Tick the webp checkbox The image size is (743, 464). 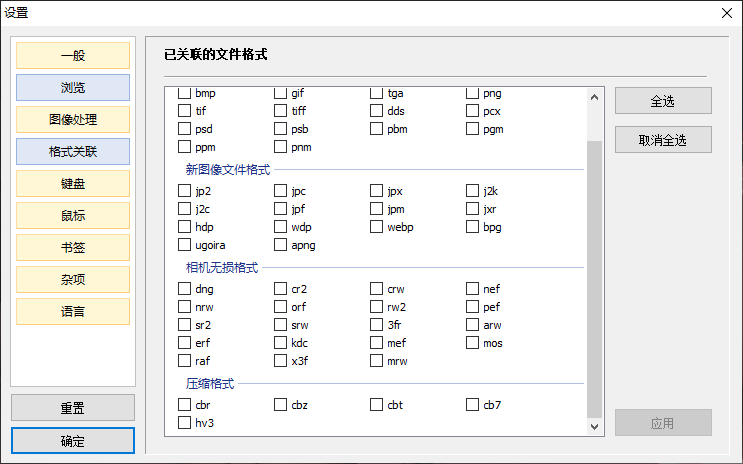376,227
